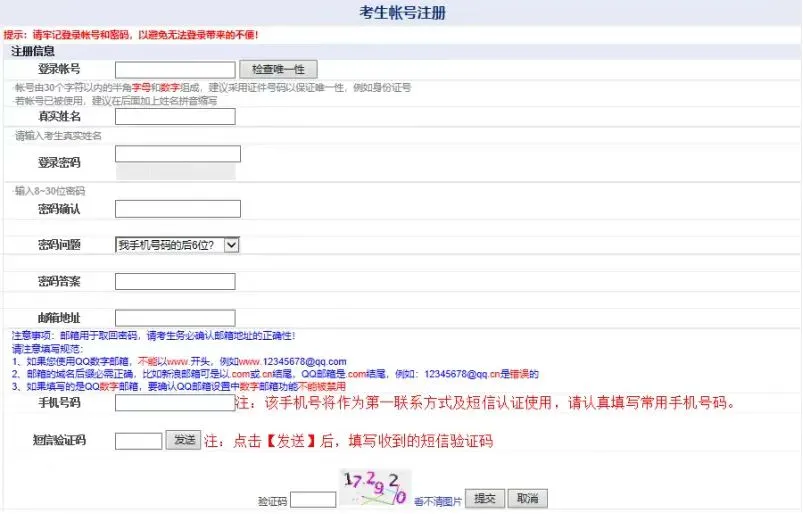Click the password strength bar under 登录密码
Viewport: 803px width, 514px height.
click(175, 172)
